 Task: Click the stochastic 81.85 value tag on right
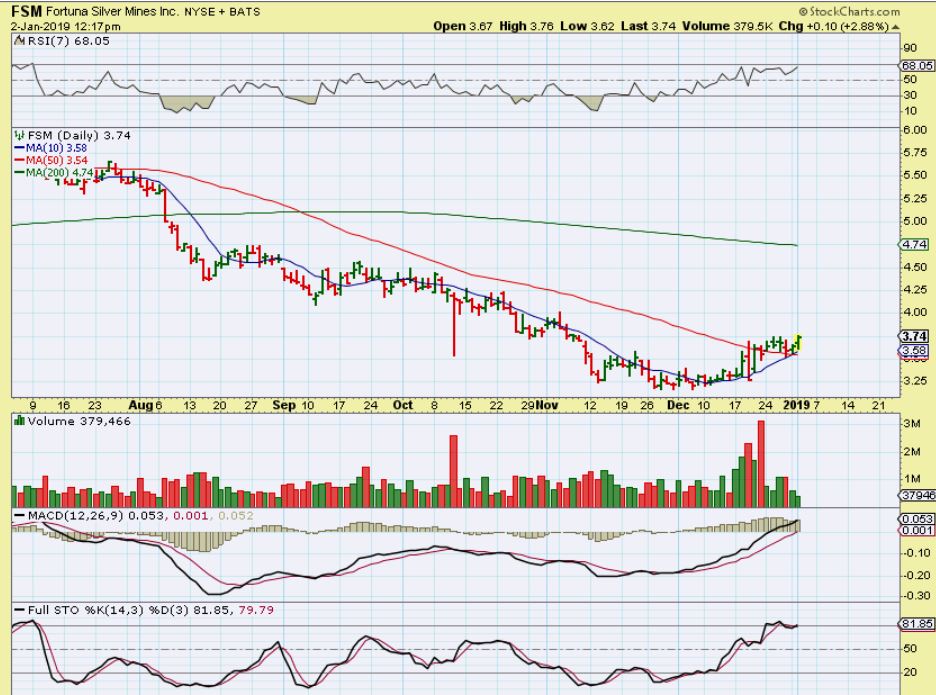tap(917, 624)
